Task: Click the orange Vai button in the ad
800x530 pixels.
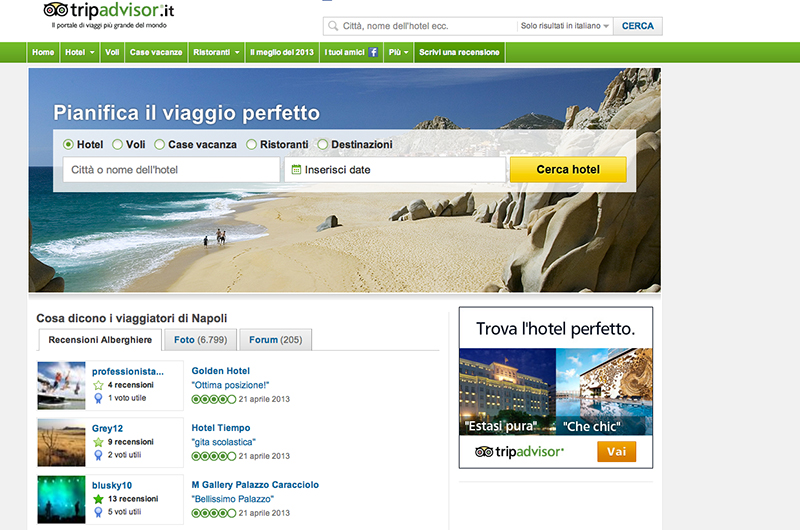Action: point(616,451)
